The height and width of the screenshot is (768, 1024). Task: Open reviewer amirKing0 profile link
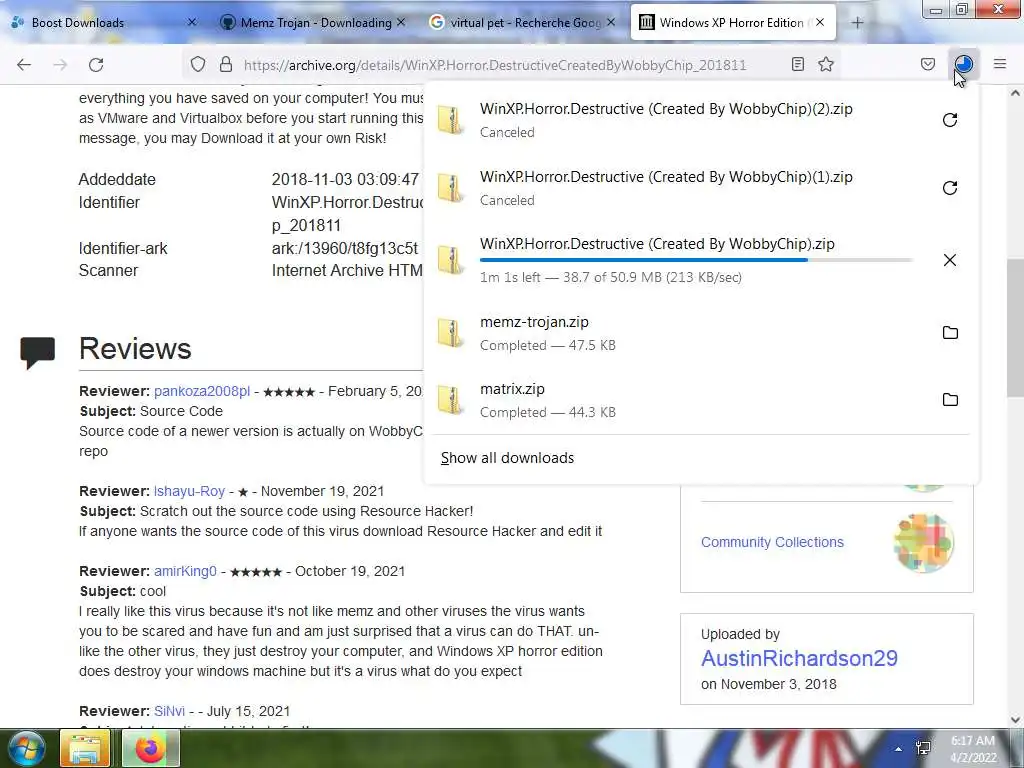click(185, 571)
